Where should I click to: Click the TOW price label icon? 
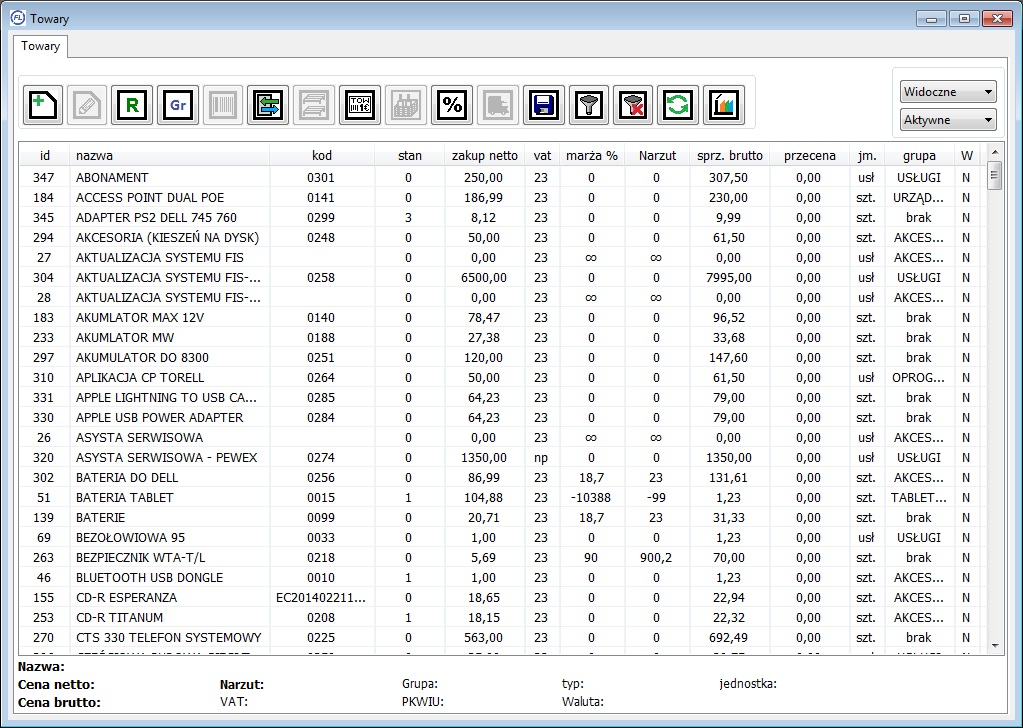click(x=359, y=104)
